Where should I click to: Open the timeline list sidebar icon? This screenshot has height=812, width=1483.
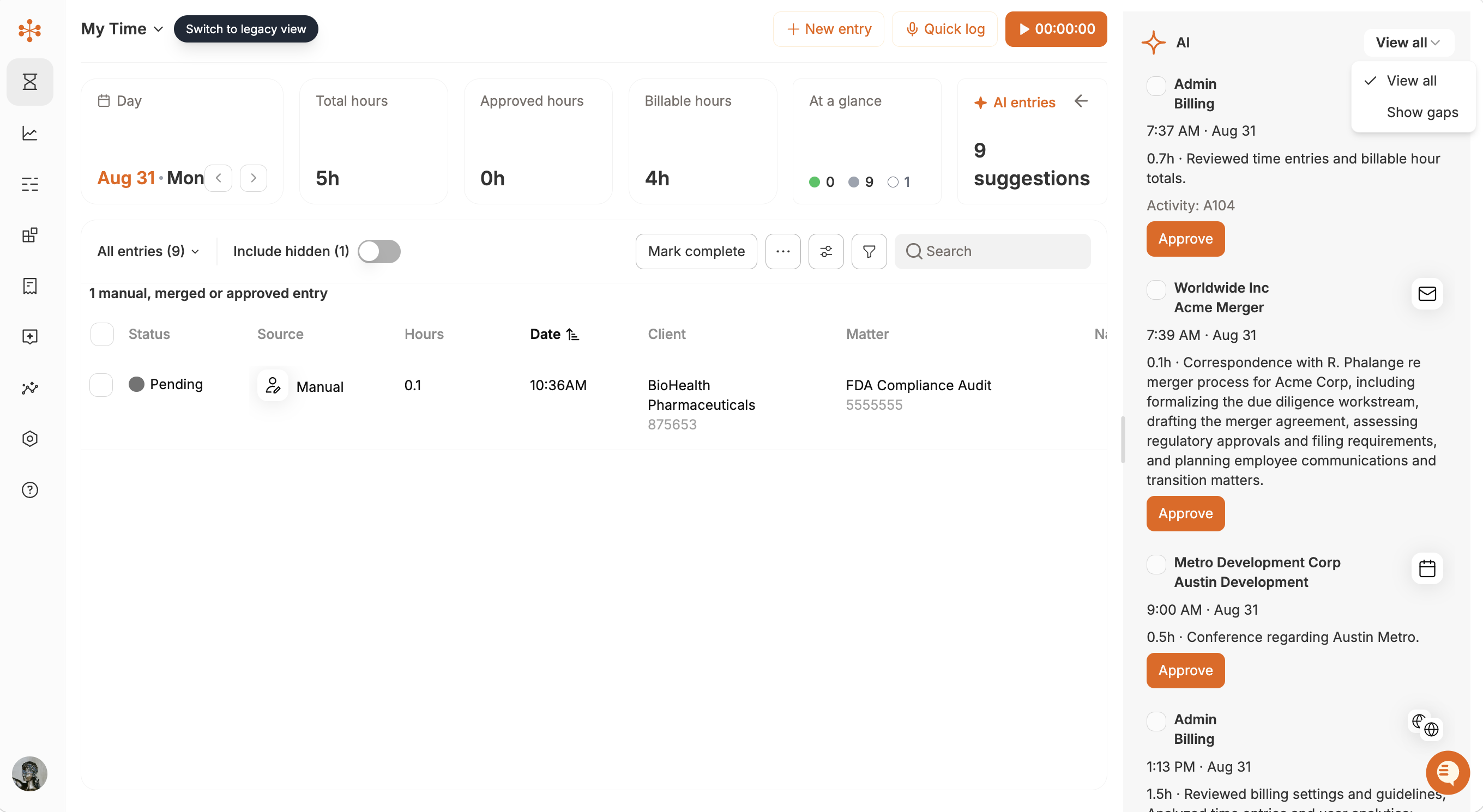coord(30,184)
